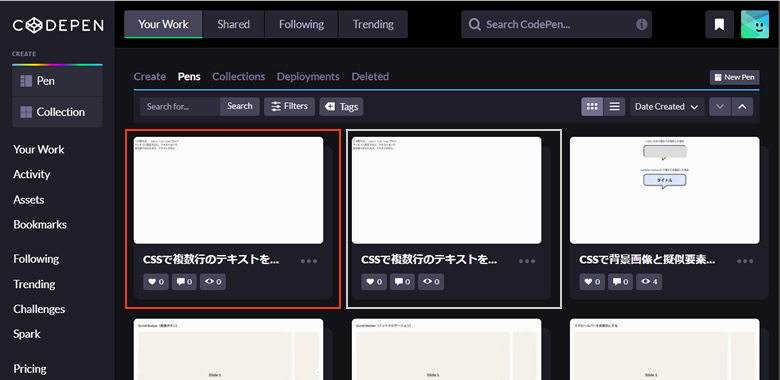This screenshot has width=780, height=380.
Task: Open the bookmark icon in the header
Action: click(719, 24)
